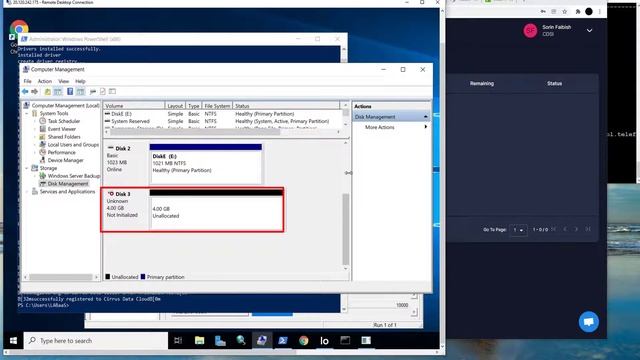Click the Show/Hide Console Tree toolbar icon
Screen dimensions: 640x360
pyautogui.click(x=58, y=91)
